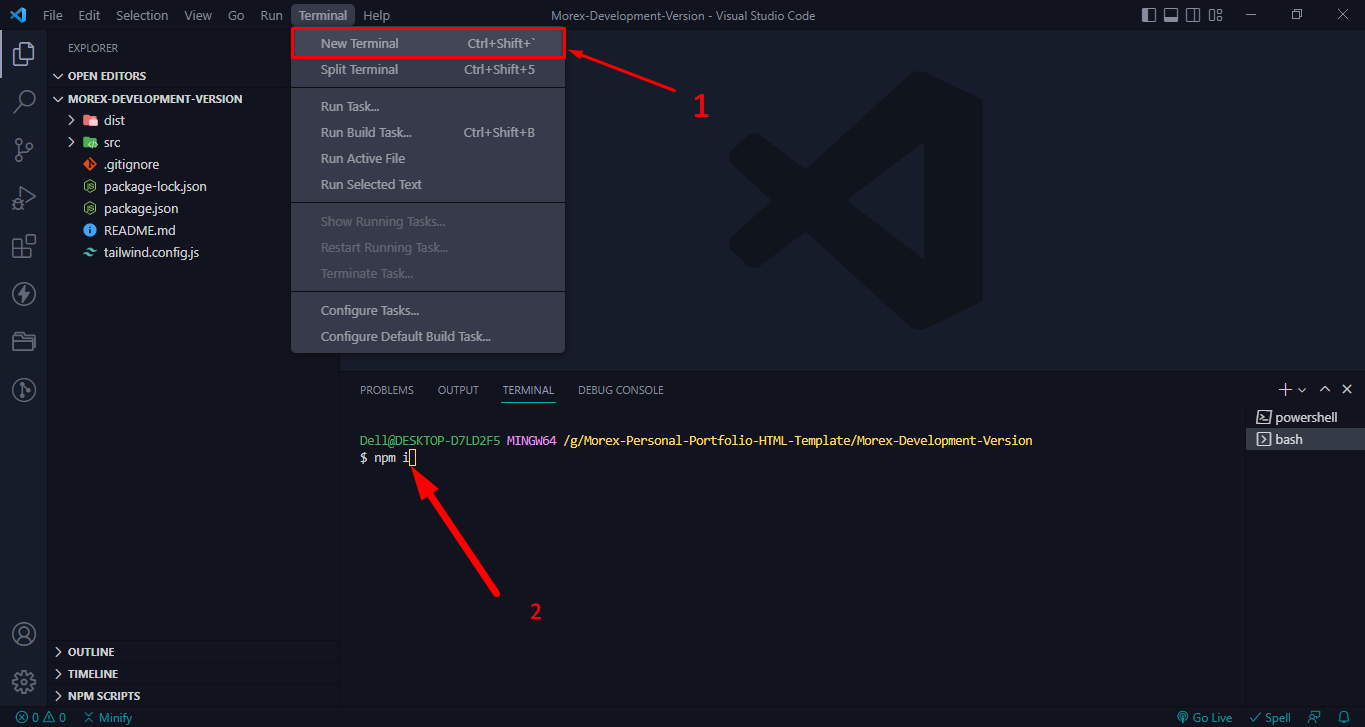Switch to the Problems tab
This screenshot has width=1365, height=727.
(x=387, y=390)
